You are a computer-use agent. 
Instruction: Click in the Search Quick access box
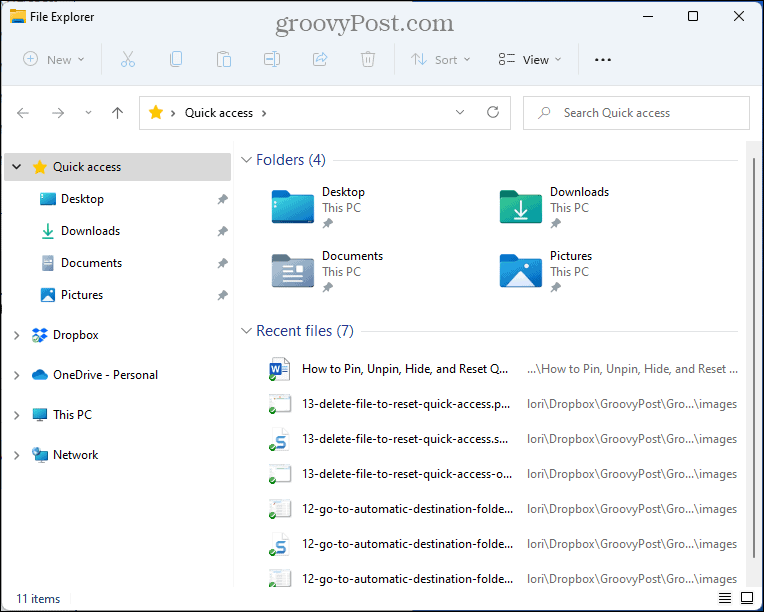(636, 113)
